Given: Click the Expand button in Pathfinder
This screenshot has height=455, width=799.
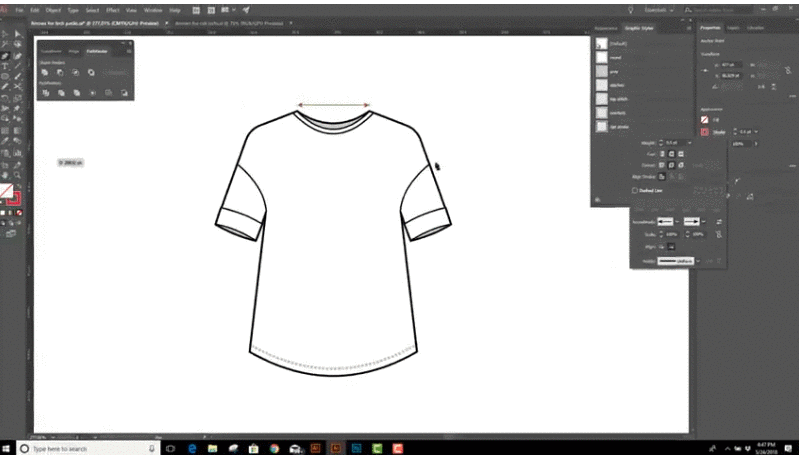Looking at the screenshot, I should click(x=115, y=72).
